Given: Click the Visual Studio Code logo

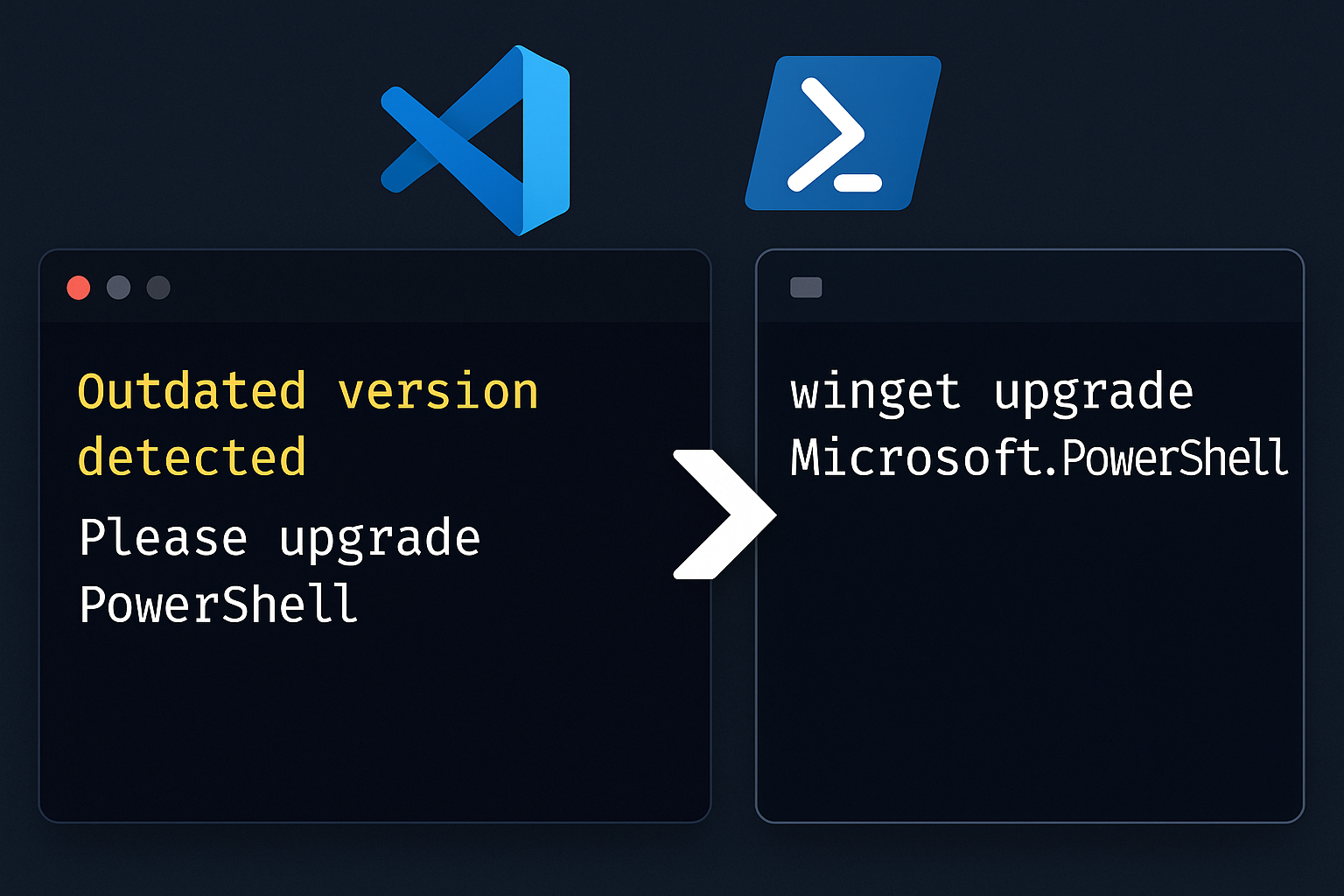Looking at the screenshot, I should (x=476, y=140).
